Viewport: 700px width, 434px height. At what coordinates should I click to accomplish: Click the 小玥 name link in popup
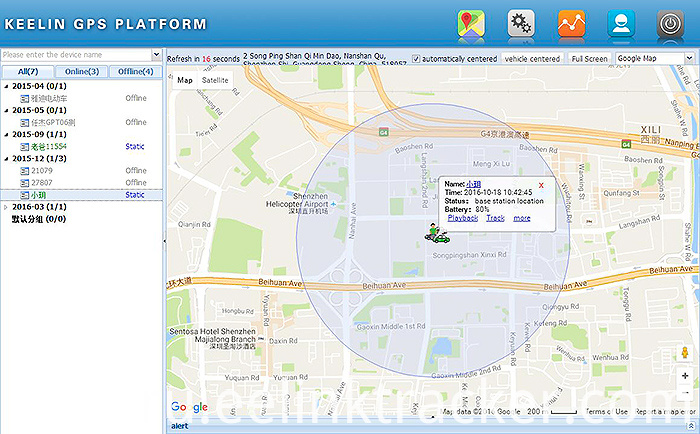tap(474, 184)
